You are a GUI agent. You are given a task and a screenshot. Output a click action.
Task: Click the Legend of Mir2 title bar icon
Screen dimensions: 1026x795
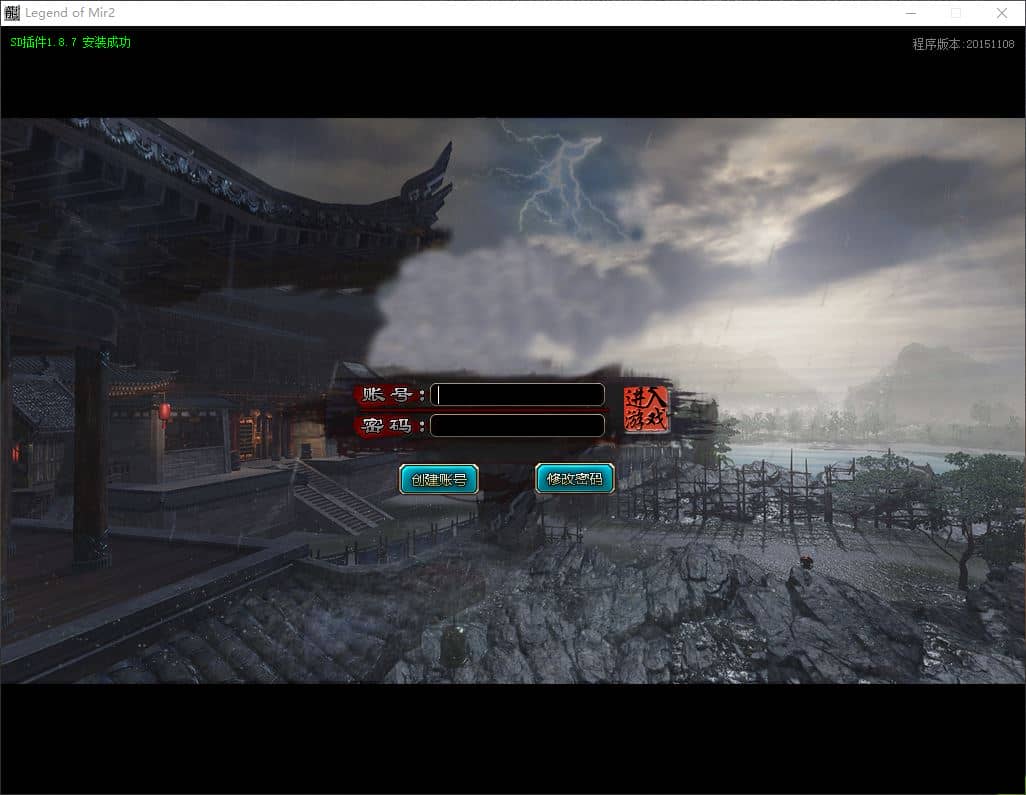pos(12,12)
